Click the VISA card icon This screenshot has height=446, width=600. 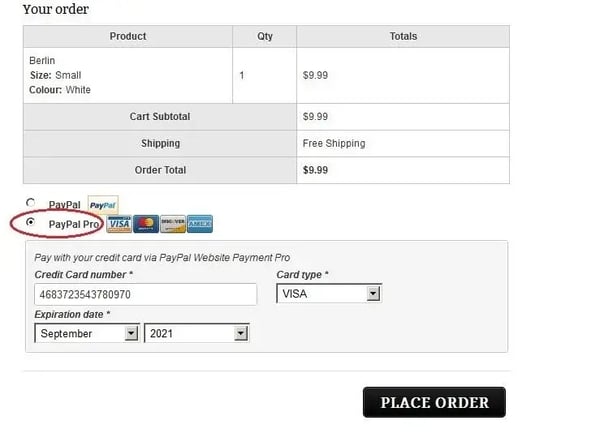(x=119, y=223)
